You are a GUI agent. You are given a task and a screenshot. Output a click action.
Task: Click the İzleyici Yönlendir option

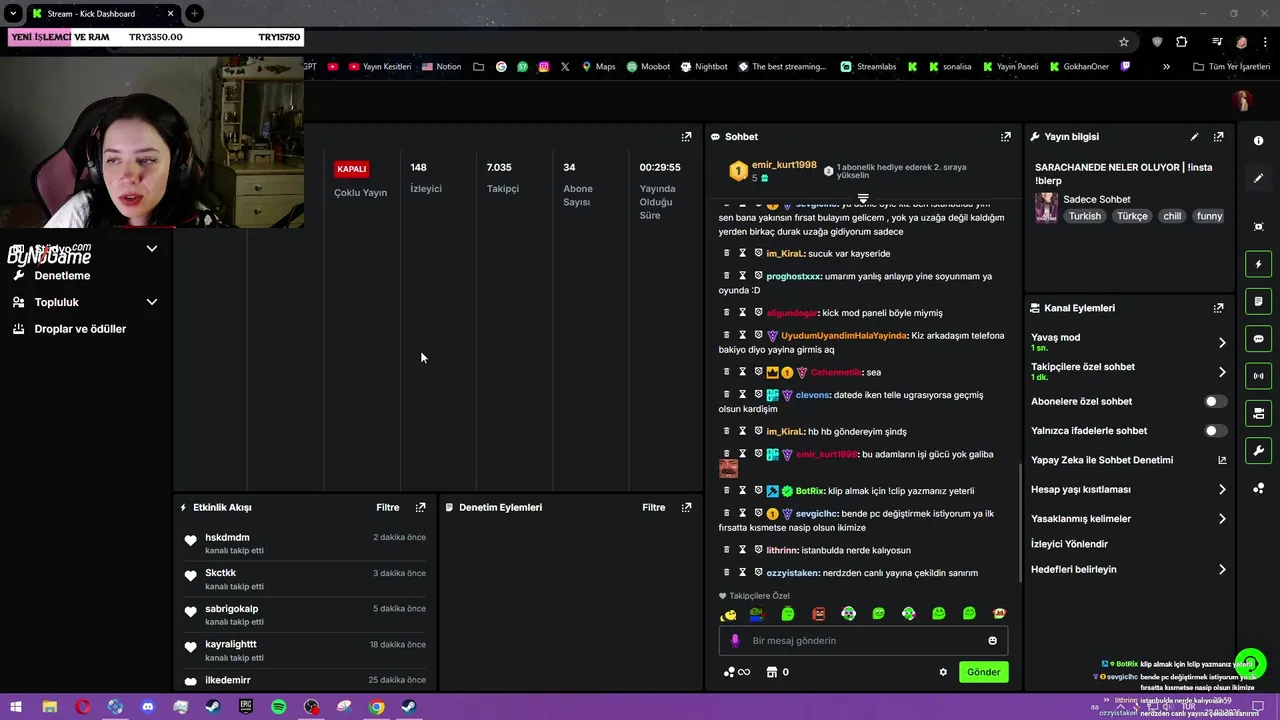tap(1069, 544)
